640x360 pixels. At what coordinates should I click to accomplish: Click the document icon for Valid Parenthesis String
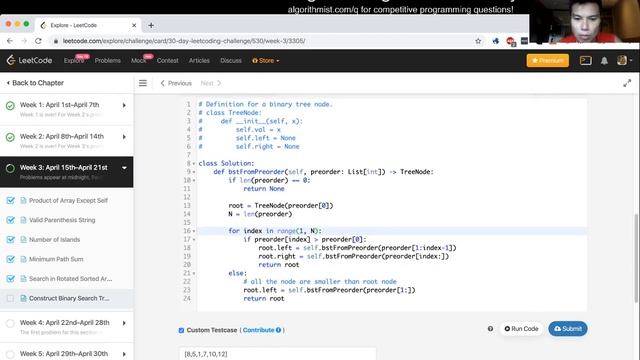23,220
